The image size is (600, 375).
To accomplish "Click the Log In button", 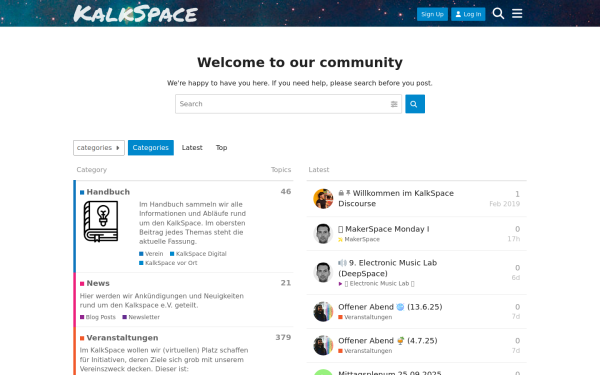I will pyautogui.click(x=468, y=14).
